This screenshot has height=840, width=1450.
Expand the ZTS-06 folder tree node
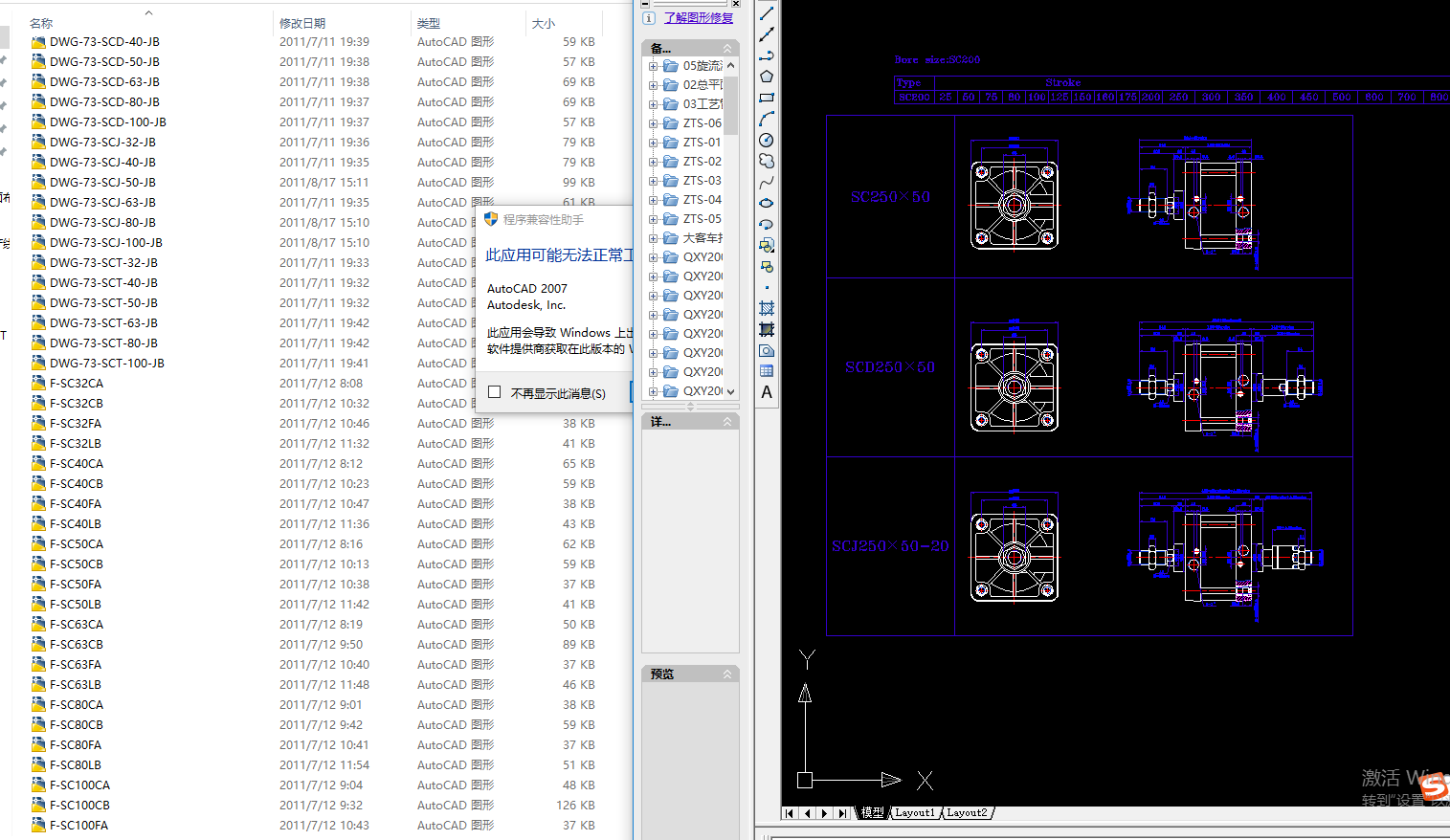click(654, 123)
